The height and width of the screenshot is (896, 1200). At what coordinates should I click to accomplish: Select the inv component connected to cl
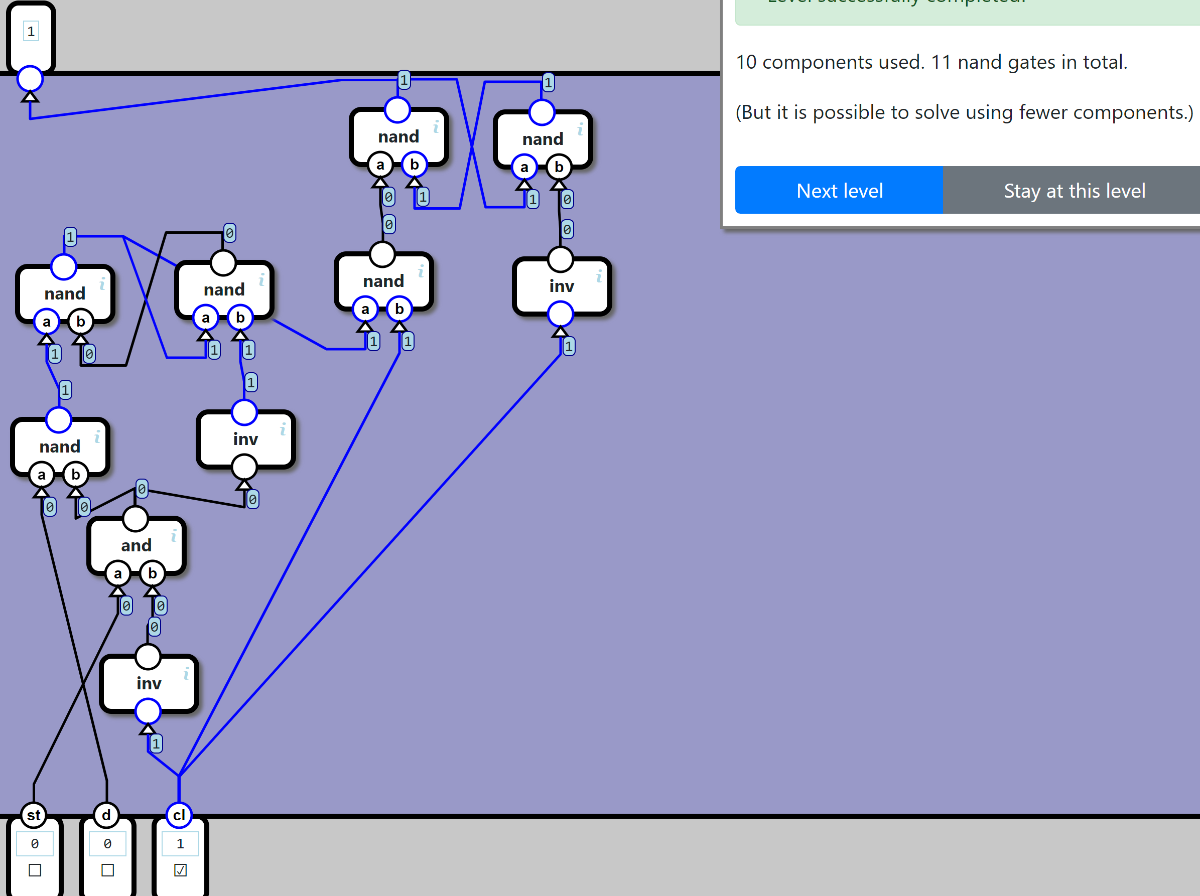click(148, 684)
